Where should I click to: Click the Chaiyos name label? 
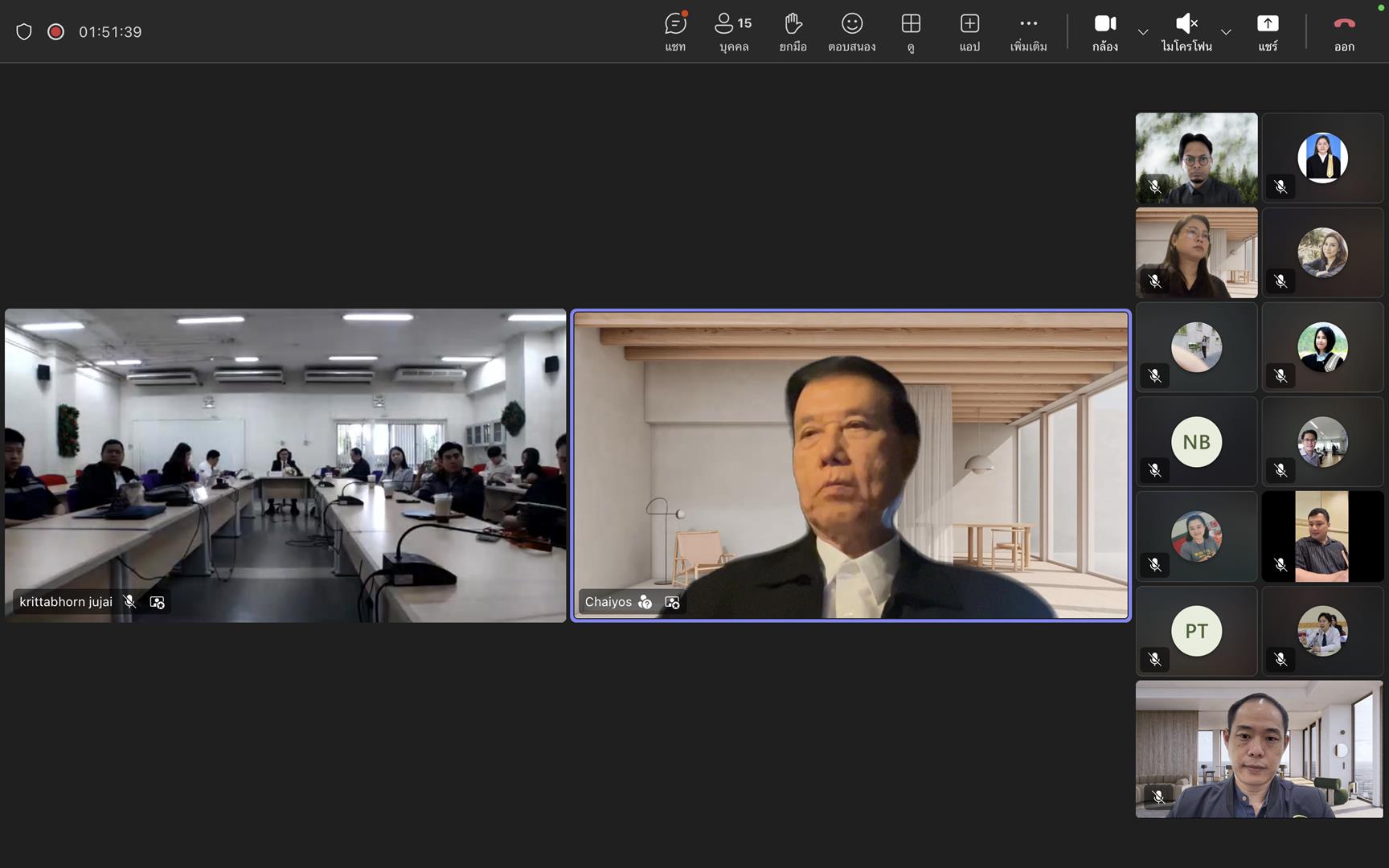click(608, 602)
